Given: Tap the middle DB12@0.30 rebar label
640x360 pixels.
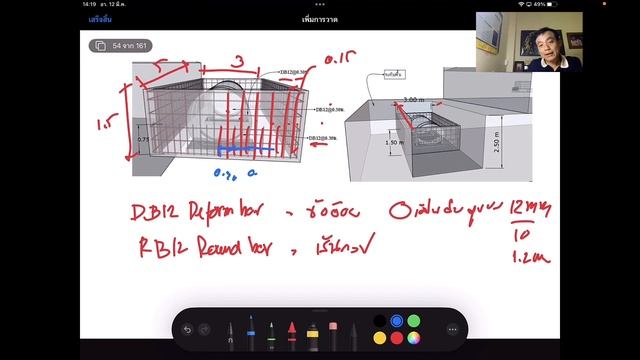Looking at the screenshot, I should 330,109.
